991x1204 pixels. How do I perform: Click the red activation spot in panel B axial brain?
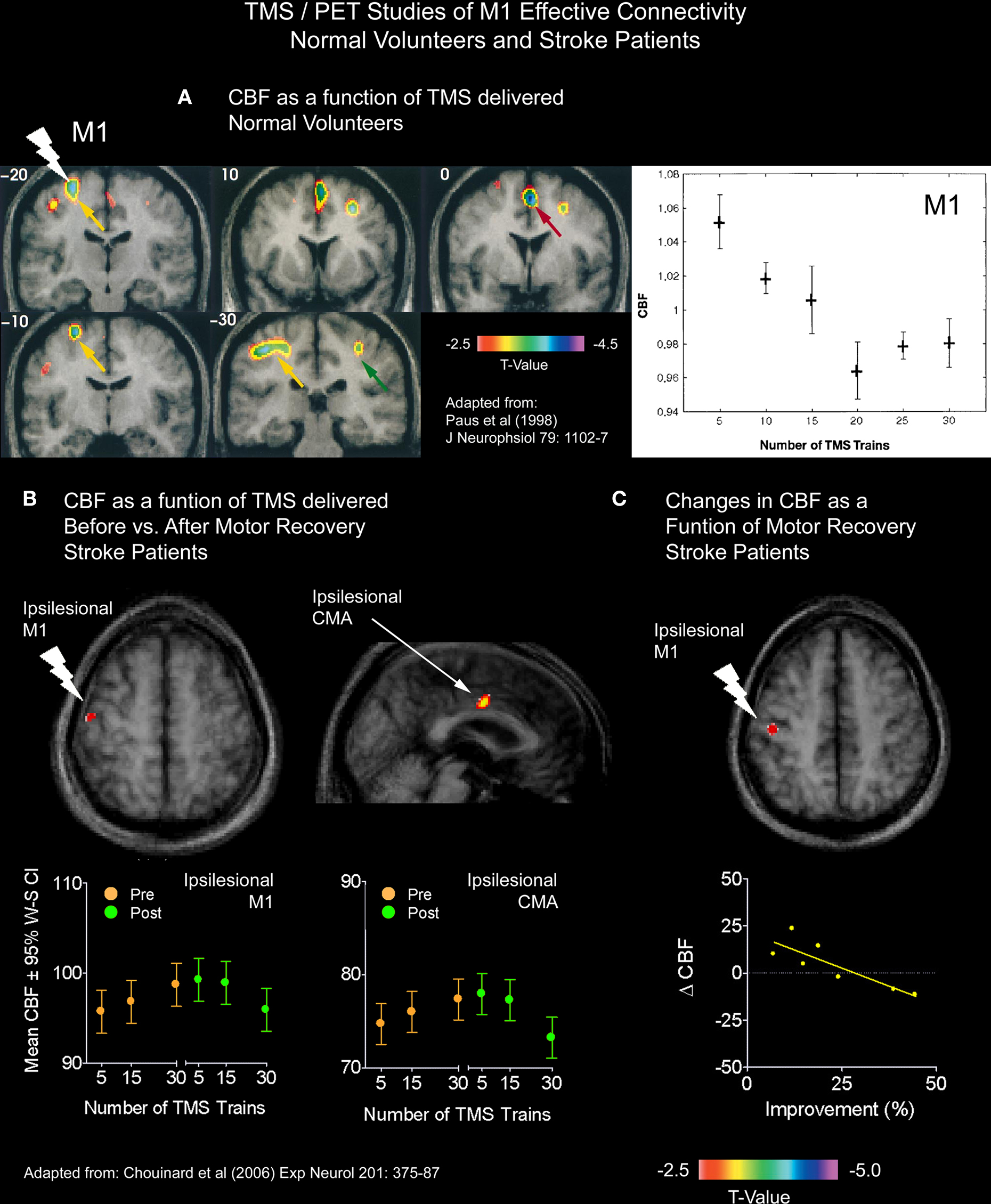click(x=90, y=717)
